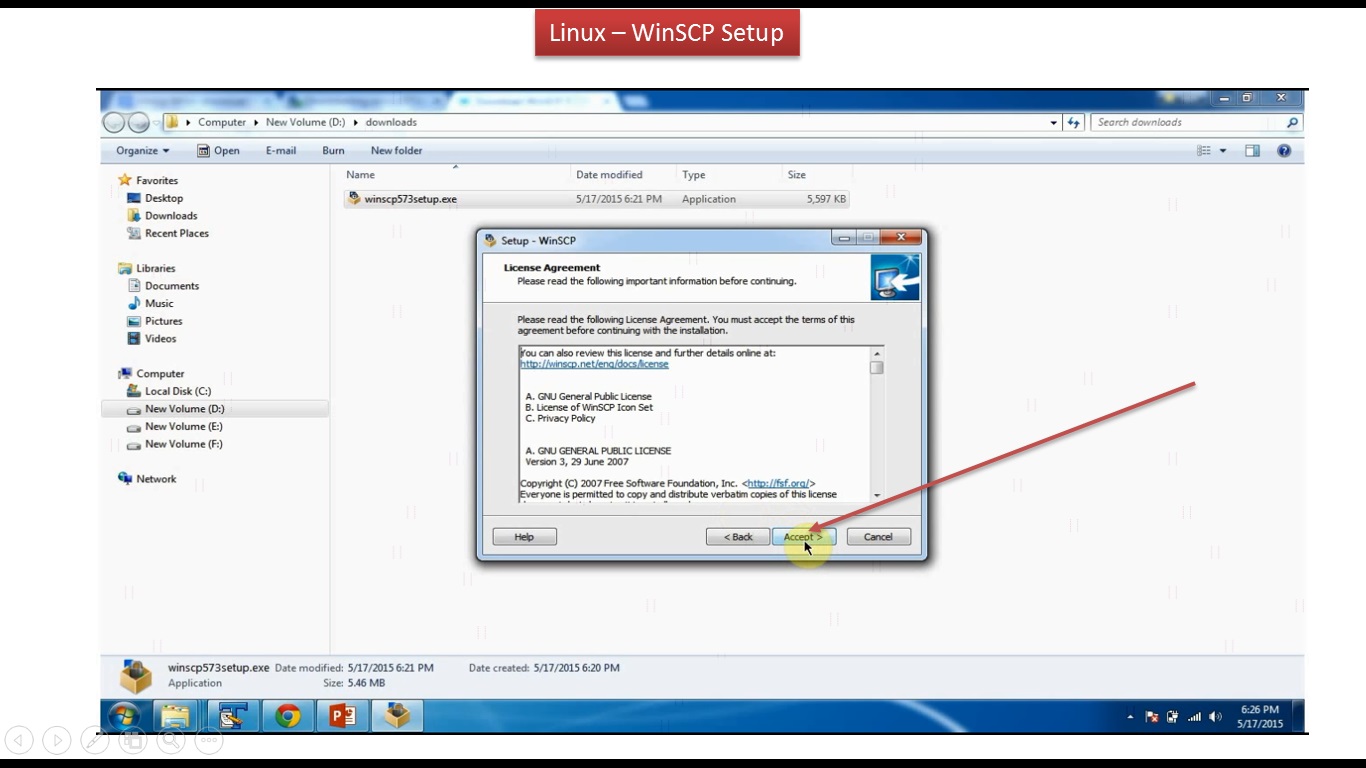Click the Computer breadcrumb in address bar

click(222, 122)
